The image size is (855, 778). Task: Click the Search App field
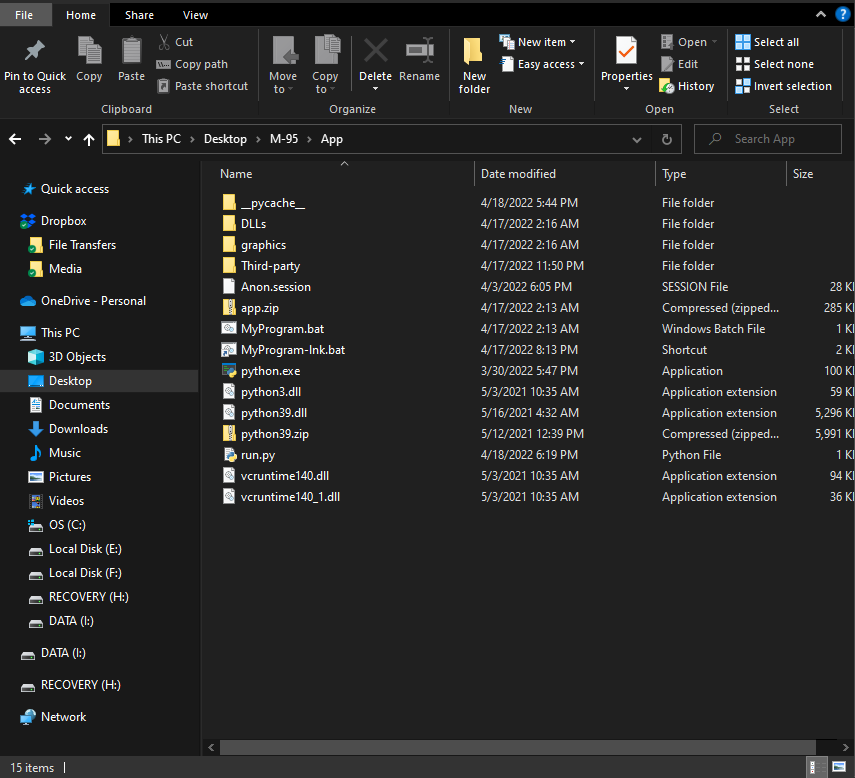pos(768,139)
